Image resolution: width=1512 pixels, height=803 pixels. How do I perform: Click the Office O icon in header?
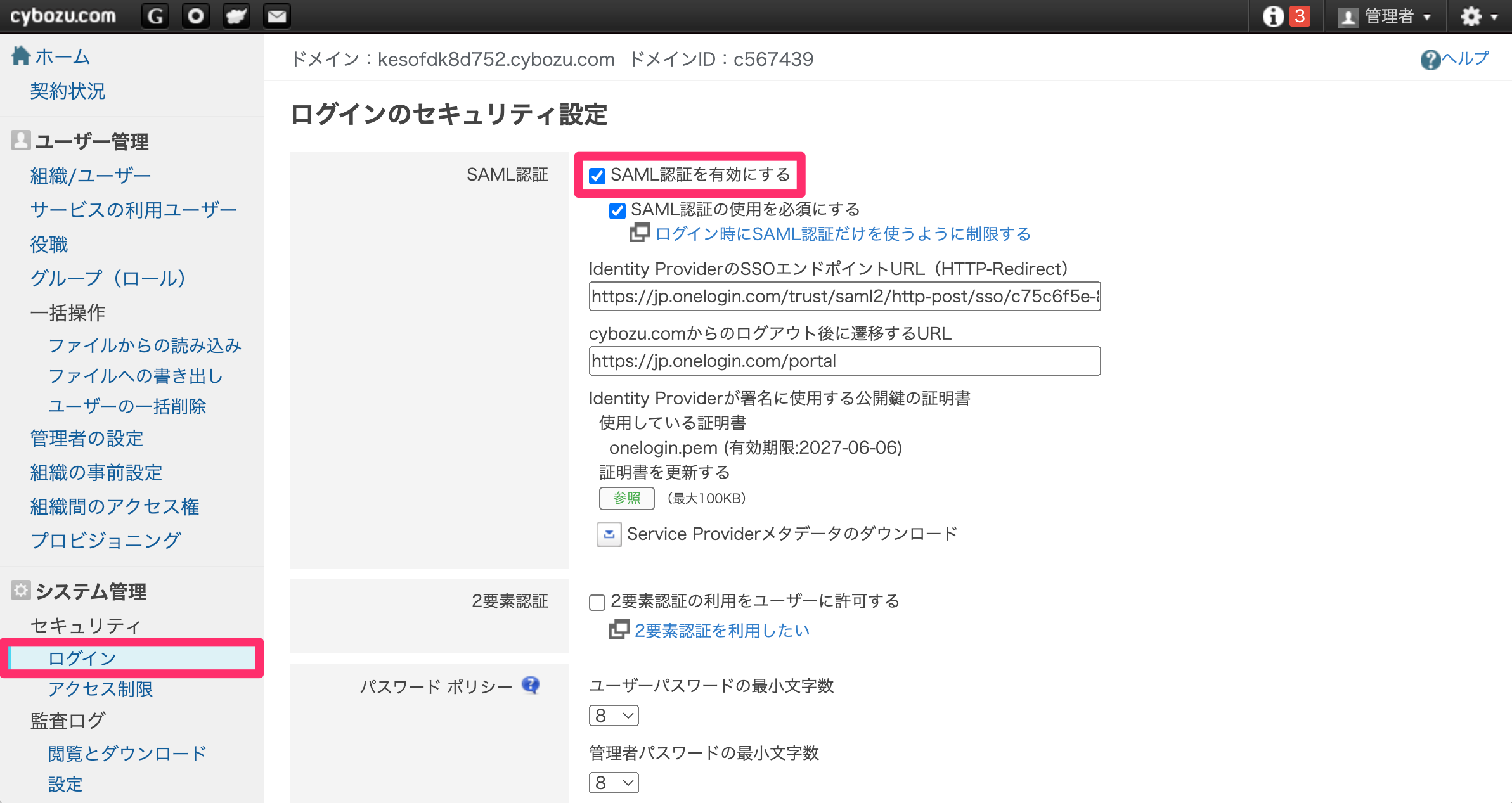pyautogui.click(x=196, y=16)
